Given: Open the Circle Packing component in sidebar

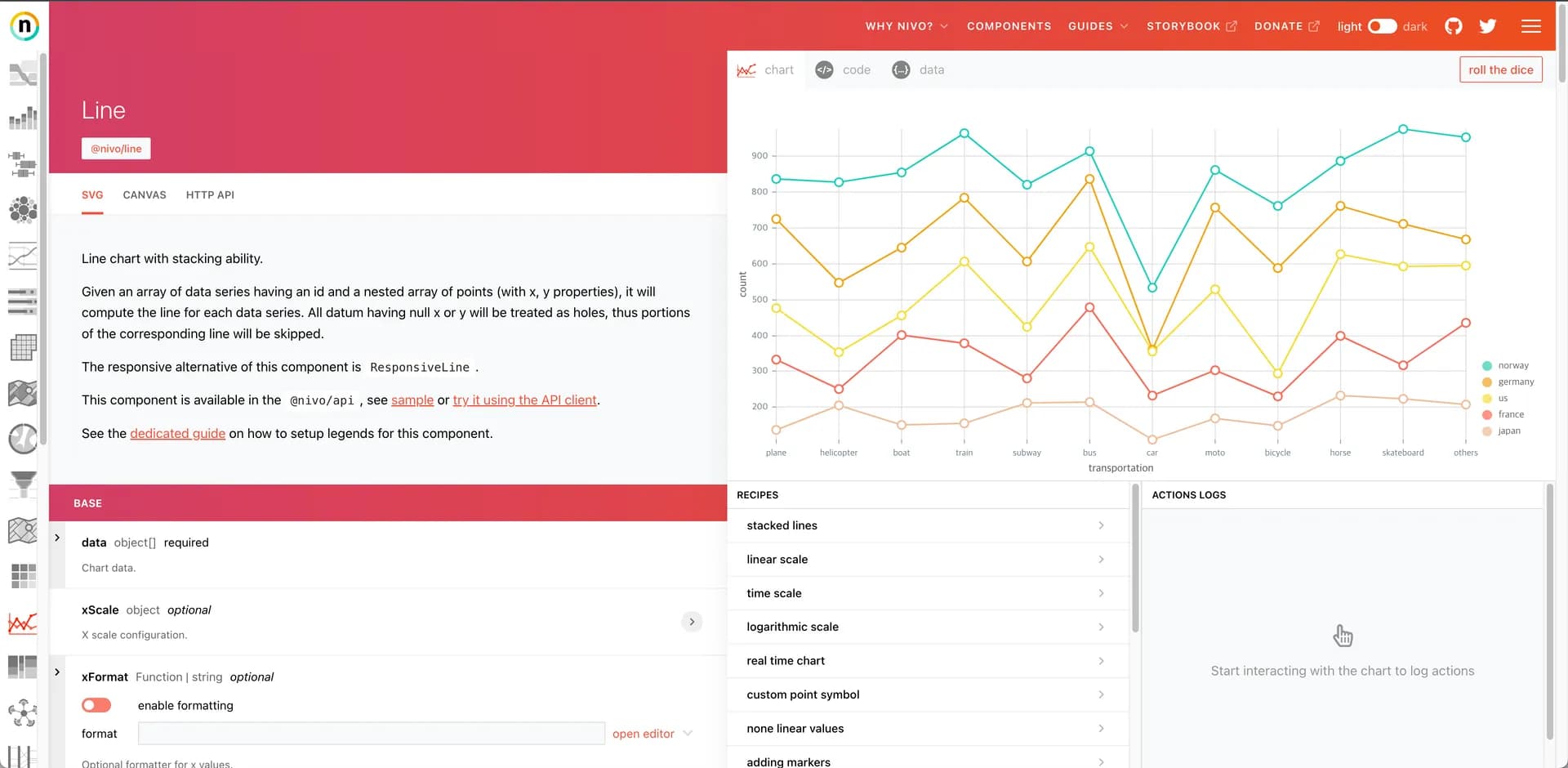Looking at the screenshot, I should click(x=23, y=210).
